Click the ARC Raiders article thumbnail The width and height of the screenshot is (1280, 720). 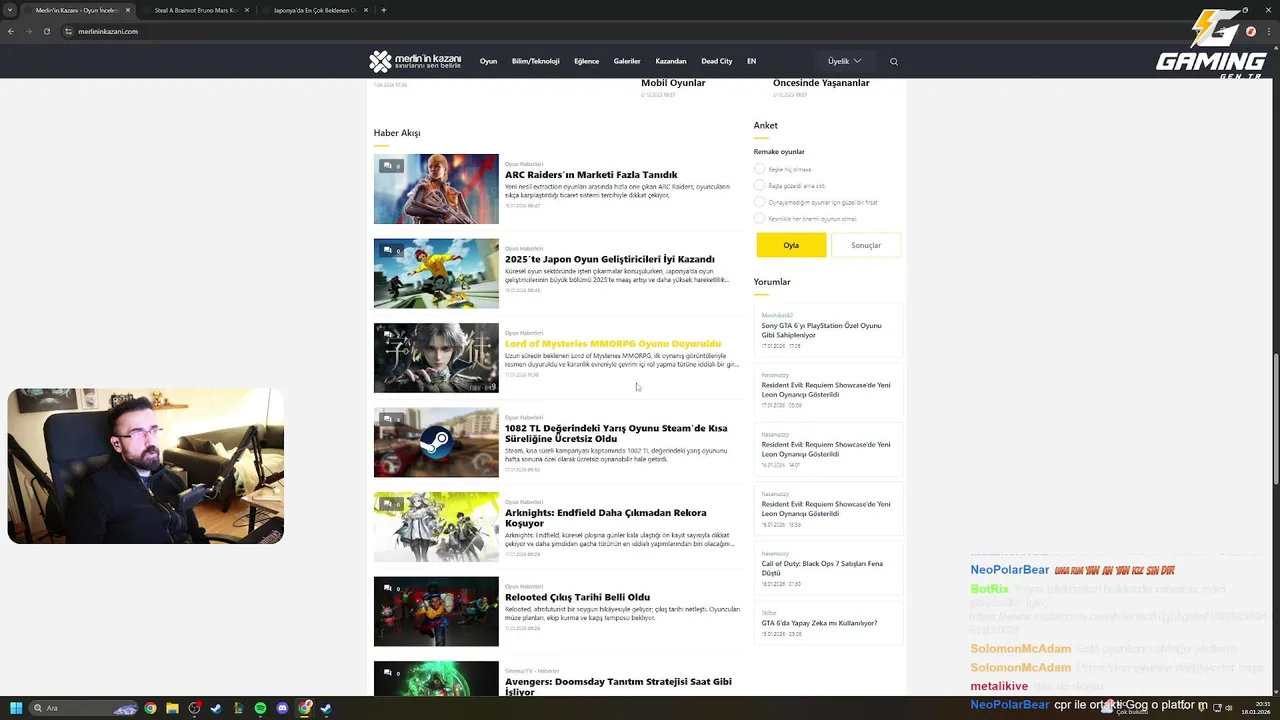pos(436,189)
